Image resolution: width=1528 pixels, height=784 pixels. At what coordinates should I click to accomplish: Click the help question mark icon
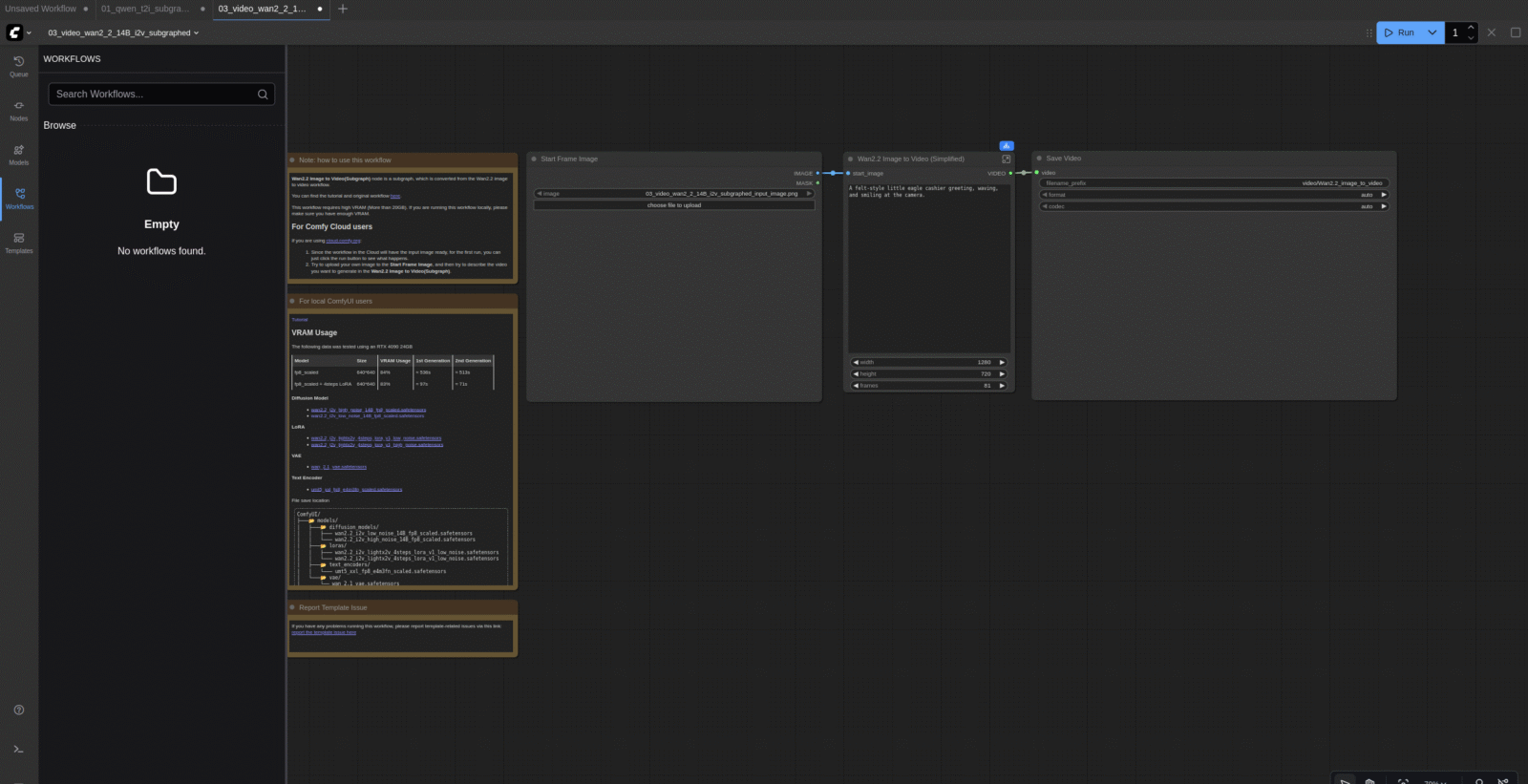click(x=18, y=710)
